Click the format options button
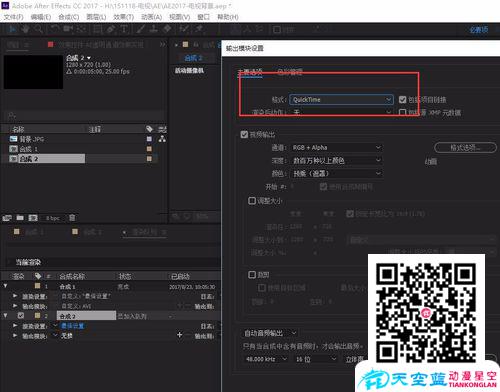The image size is (500, 392). click(x=465, y=147)
